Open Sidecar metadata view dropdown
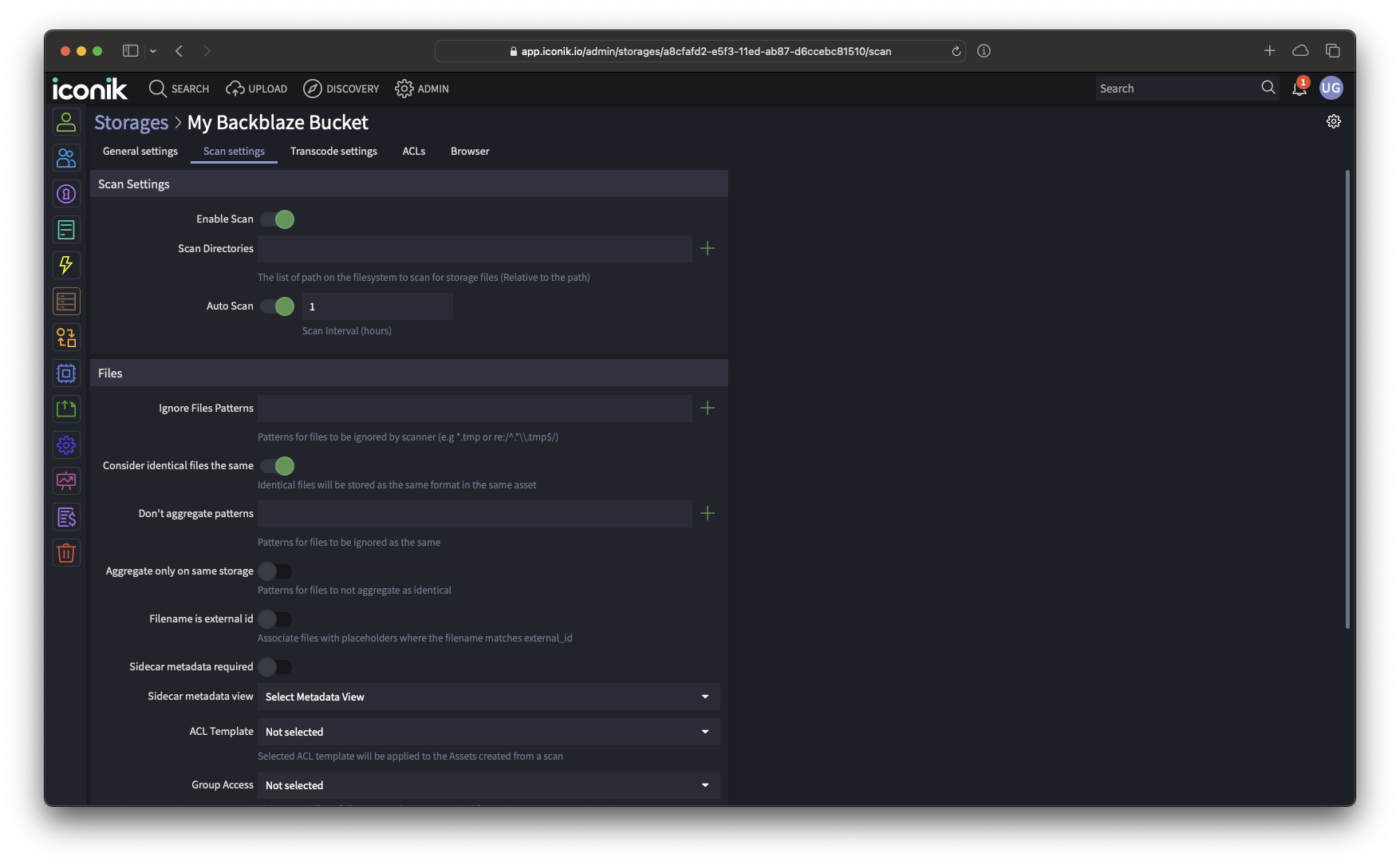Screen dimensions: 1400x865 pyautogui.click(x=488, y=697)
